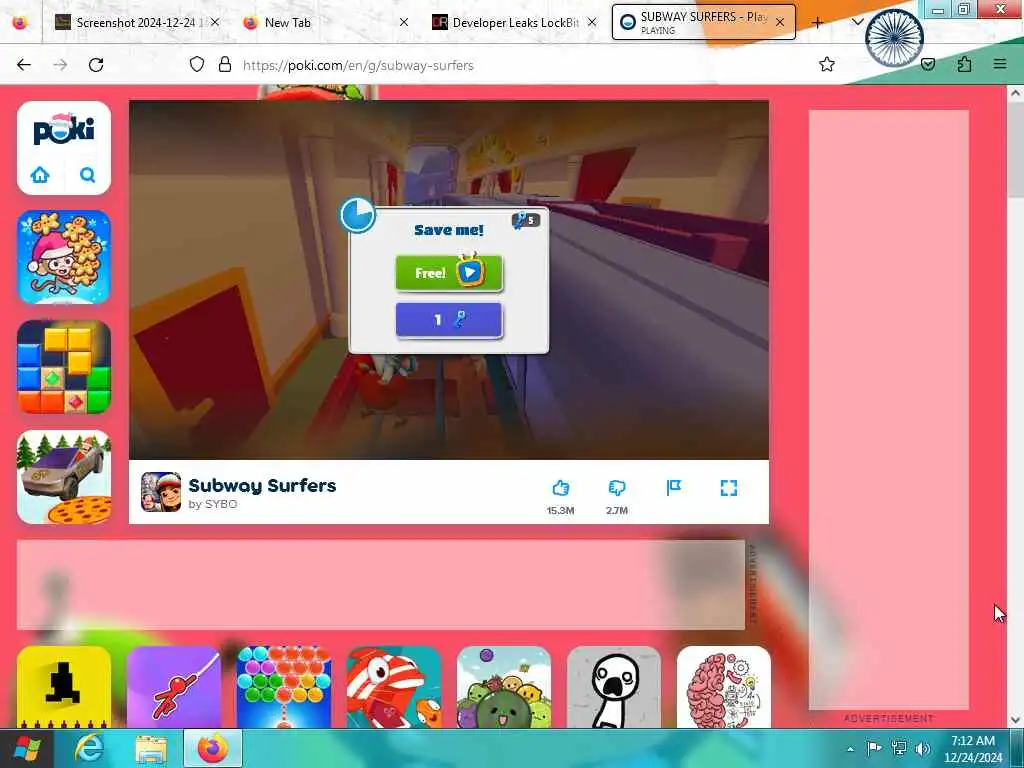Open the Pocket save icon
This screenshot has height=768, width=1024.
point(928,64)
